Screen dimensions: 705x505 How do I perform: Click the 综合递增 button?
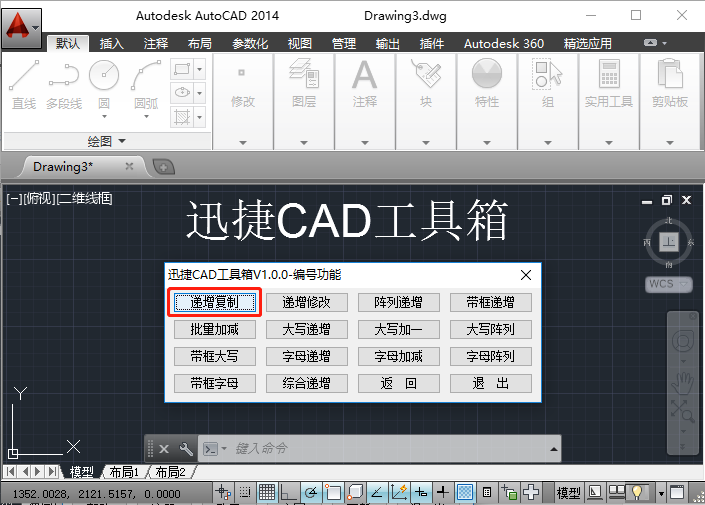click(x=307, y=383)
